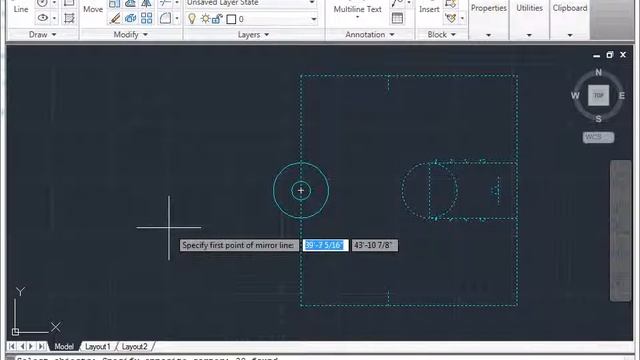Minimize the drawing viewport window

point(596,55)
